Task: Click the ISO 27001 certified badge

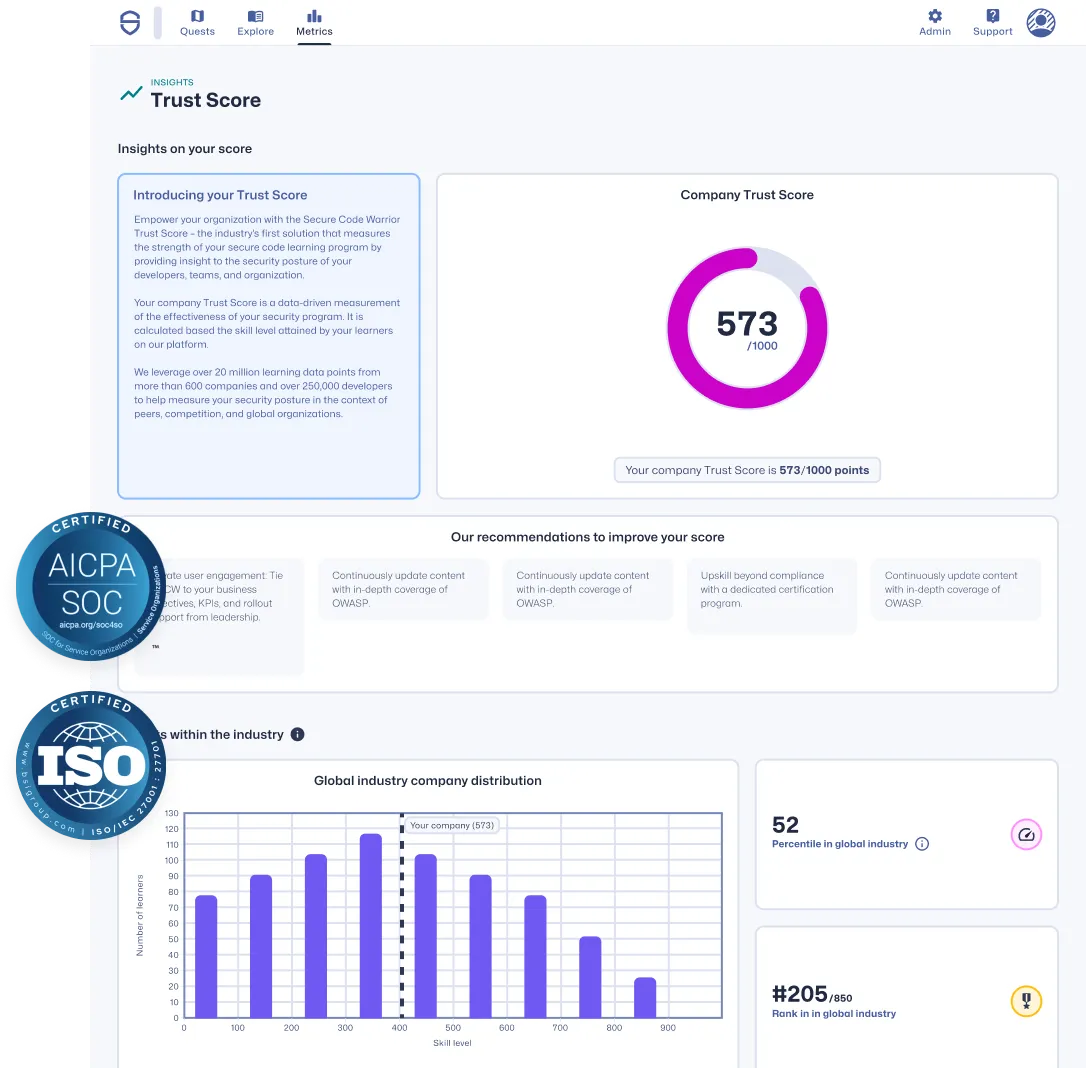Action: point(91,765)
